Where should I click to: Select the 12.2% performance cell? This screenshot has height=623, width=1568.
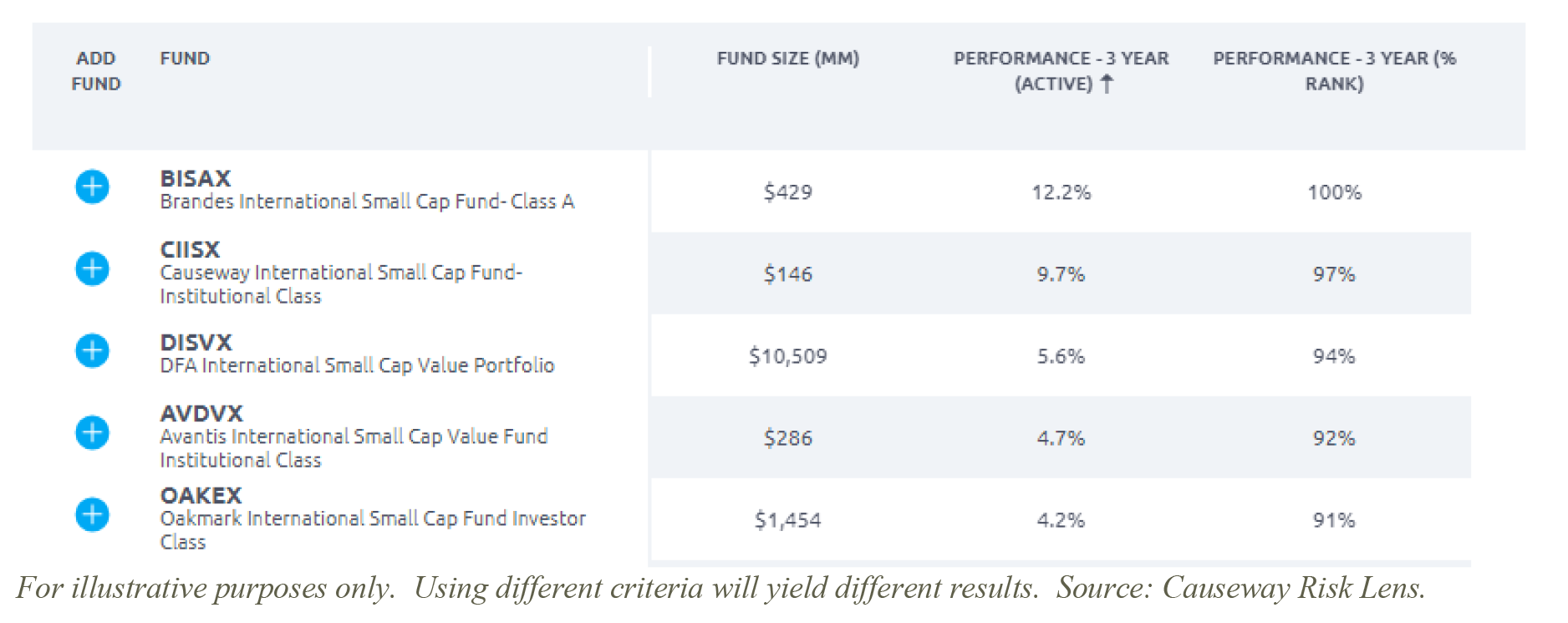[1061, 192]
